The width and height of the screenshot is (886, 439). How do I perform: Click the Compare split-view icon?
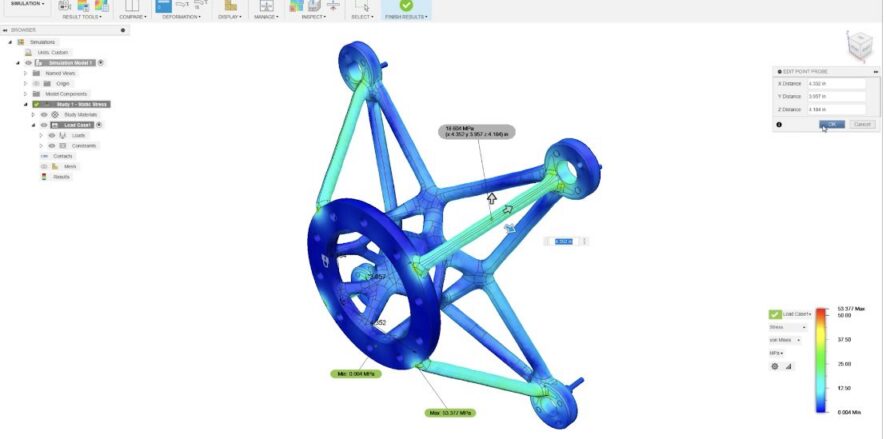pos(132,6)
